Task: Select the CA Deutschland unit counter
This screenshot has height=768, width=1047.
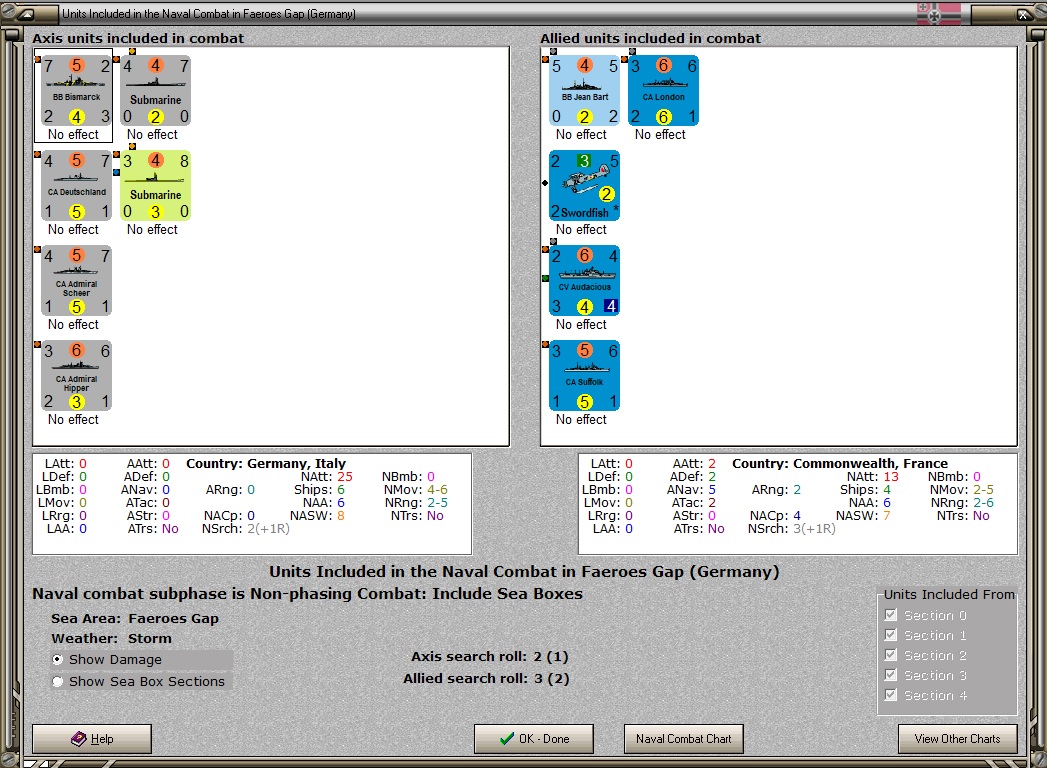Action: [x=76, y=186]
